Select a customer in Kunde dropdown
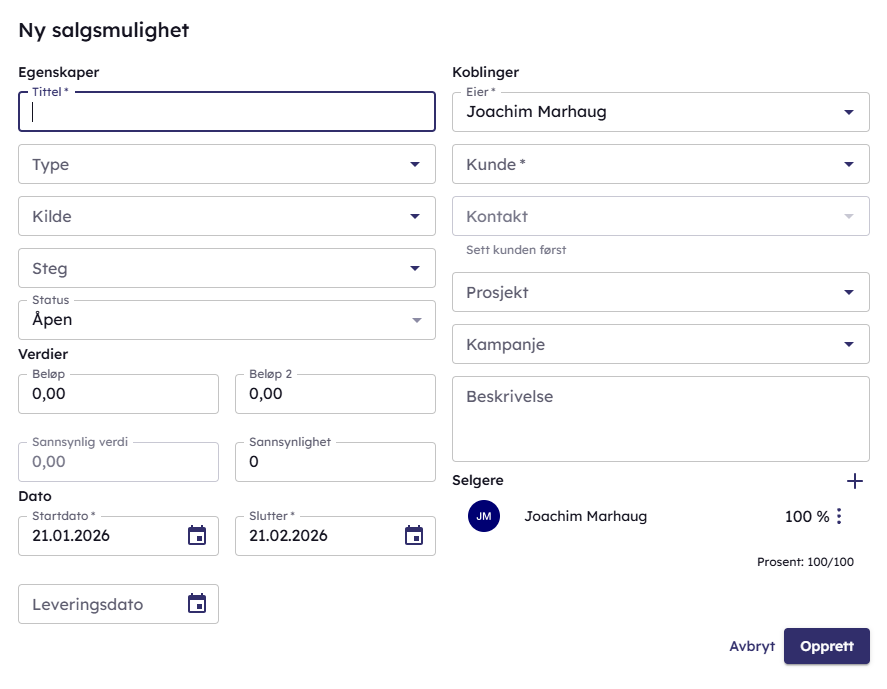 pos(660,165)
